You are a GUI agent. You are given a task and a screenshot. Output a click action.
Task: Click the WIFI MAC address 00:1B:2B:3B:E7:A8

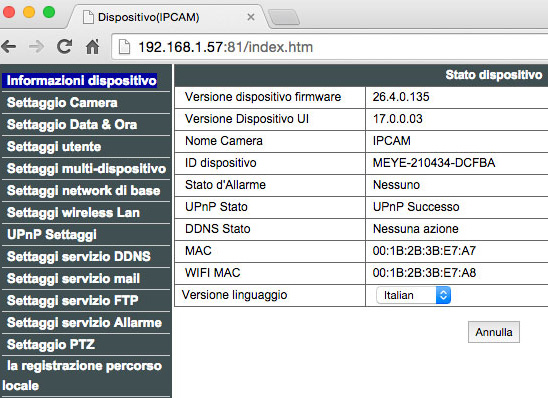click(424, 273)
